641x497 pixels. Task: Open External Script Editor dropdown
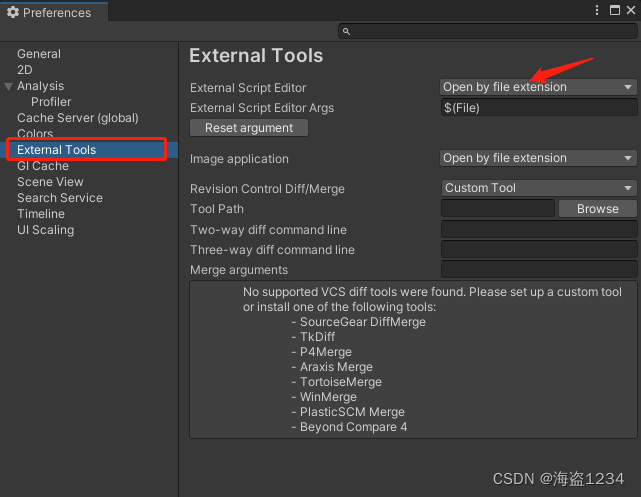point(538,87)
